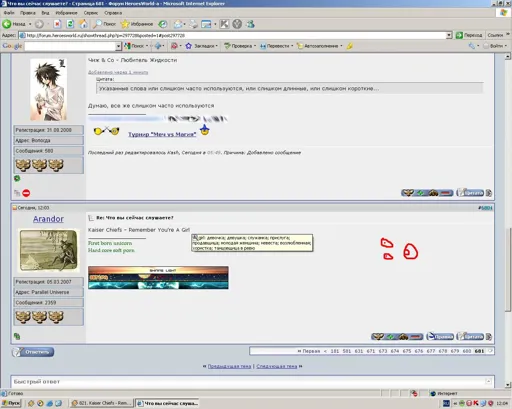Open the Сервис menu
The width and height of the screenshot is (512, 409).
[91, 13]
